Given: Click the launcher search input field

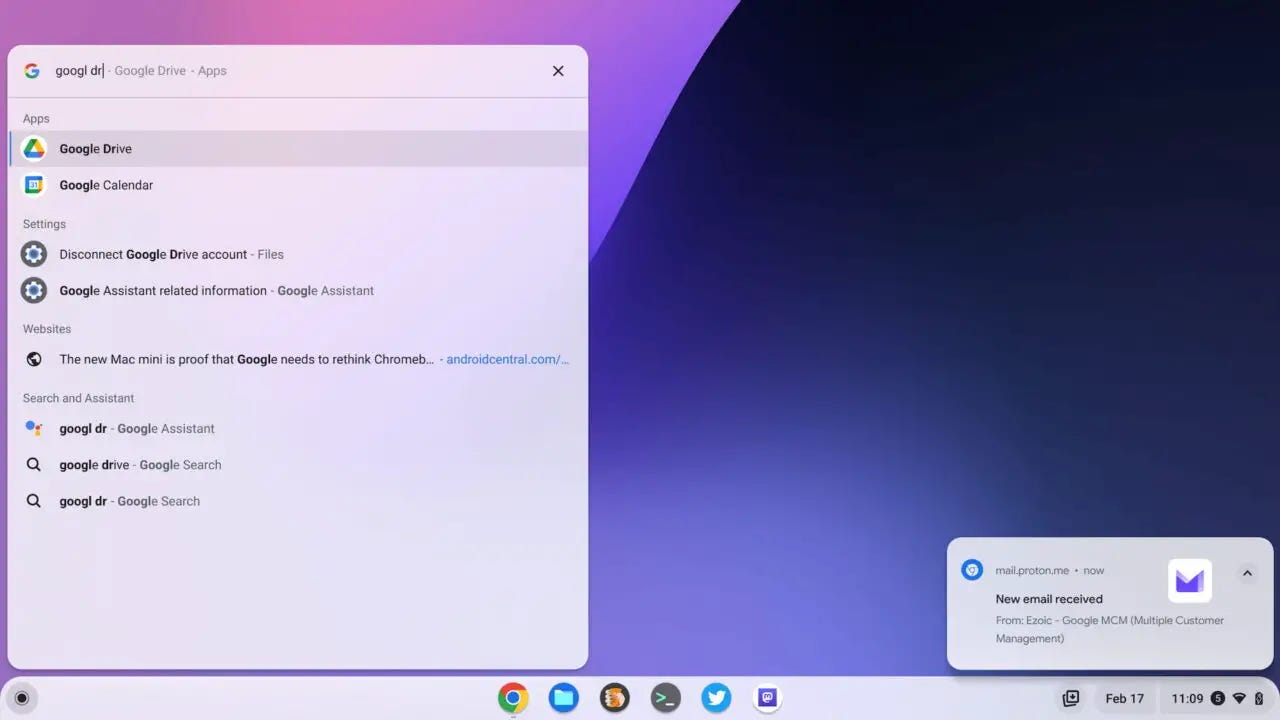Looking at the screenshot, I should point(296,71).
